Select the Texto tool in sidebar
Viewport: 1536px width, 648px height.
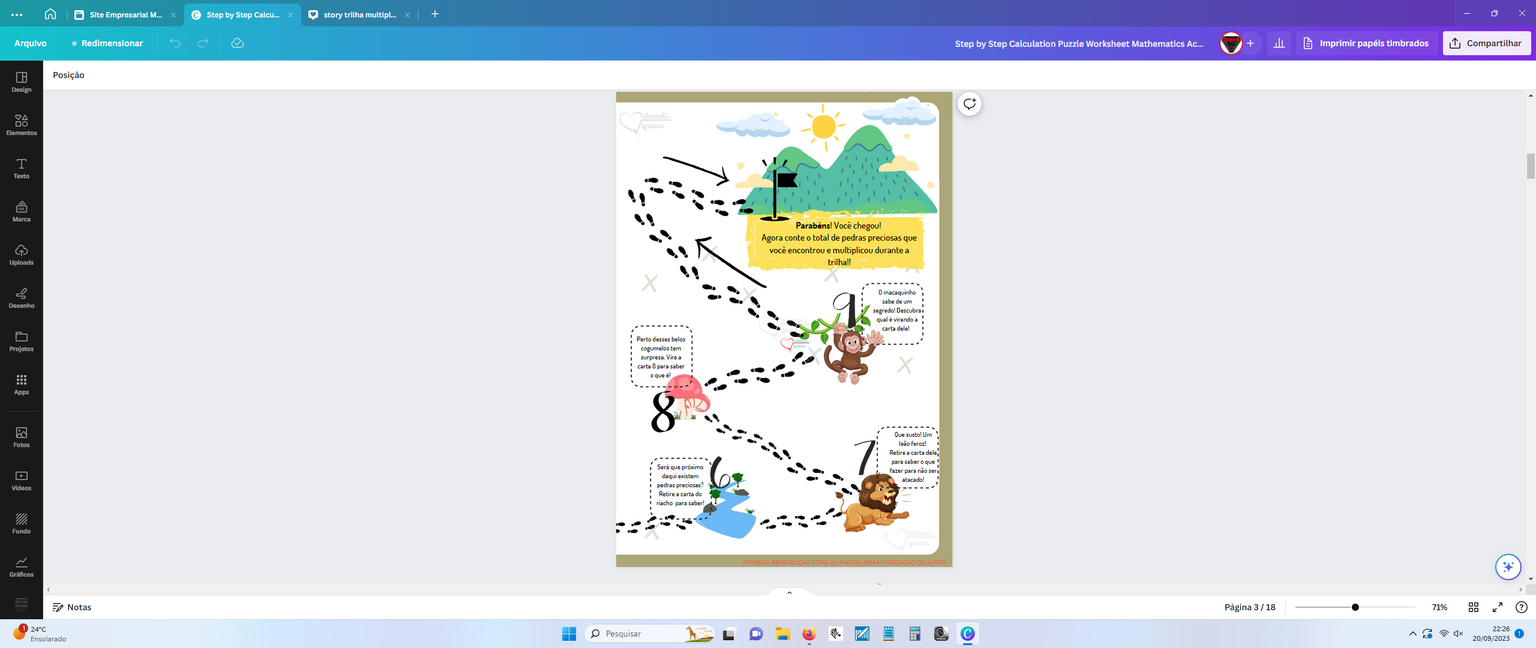click(21, 168)
